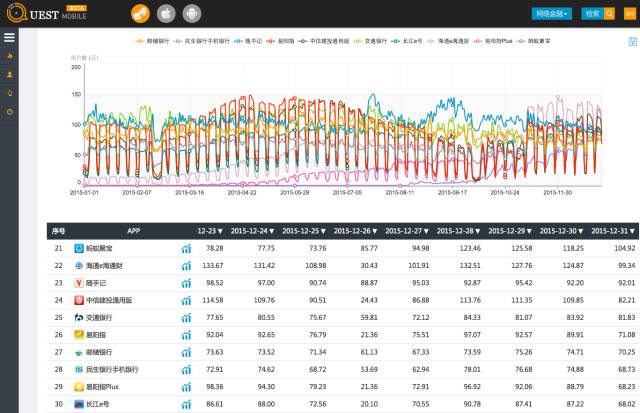Open the hamburger menu in the sidebar
Image resolution: width=640 pixels, height=413 pixels.
[9, 38]
